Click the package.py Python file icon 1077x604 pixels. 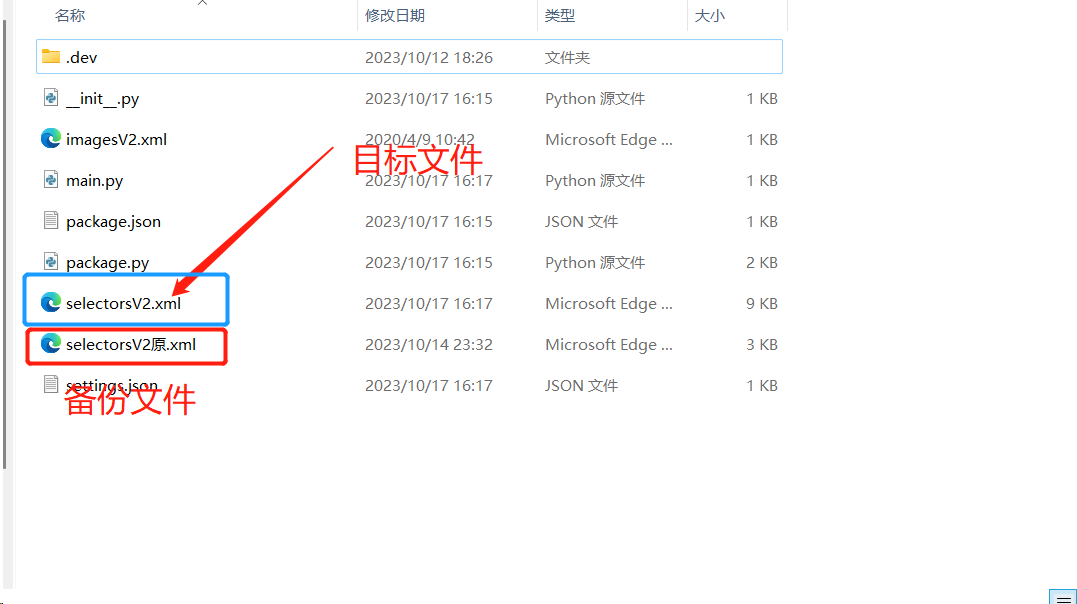51,262
